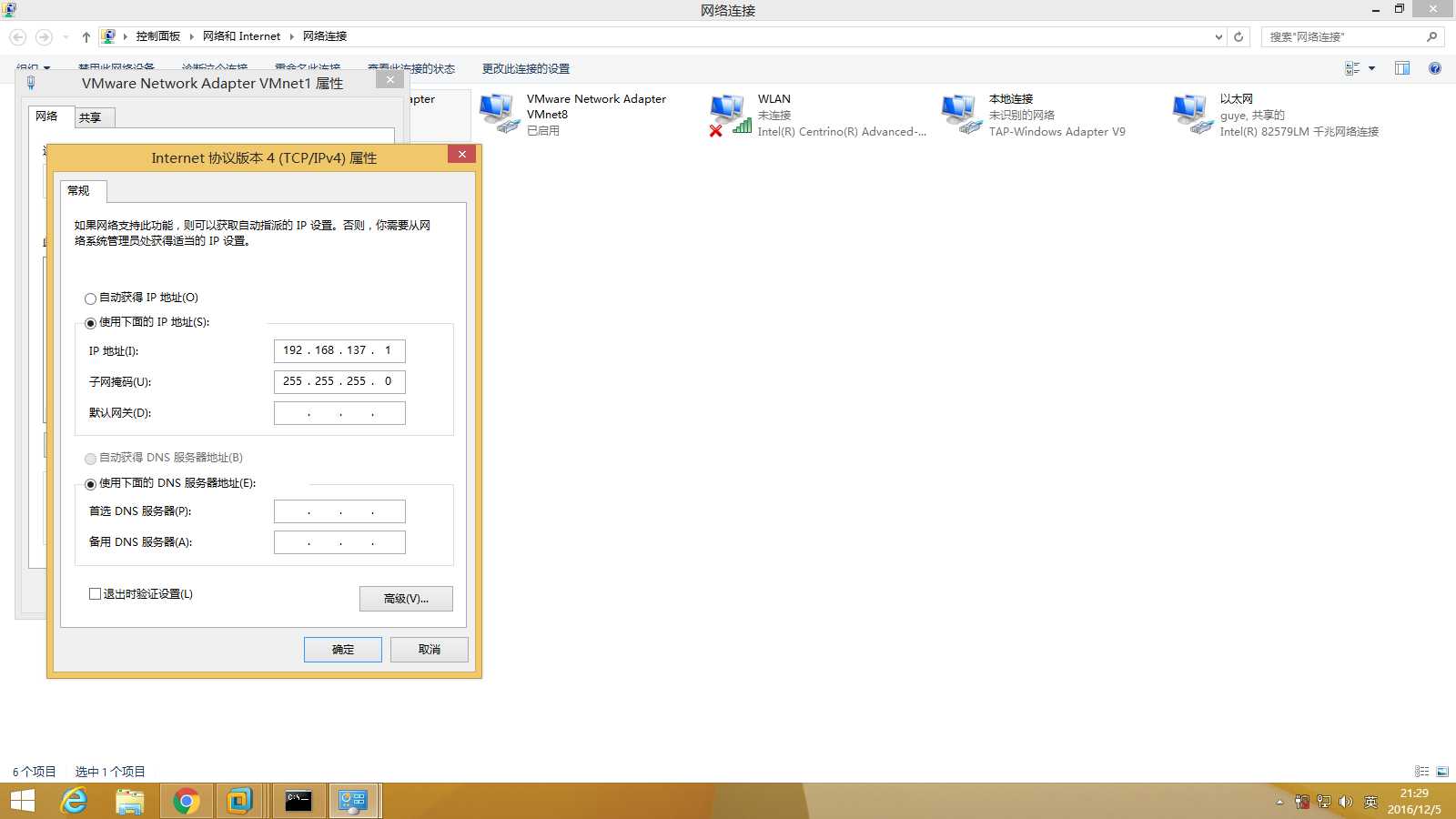Expand the address bar history dropdown
The image size is (1456, 819).
1218,37
